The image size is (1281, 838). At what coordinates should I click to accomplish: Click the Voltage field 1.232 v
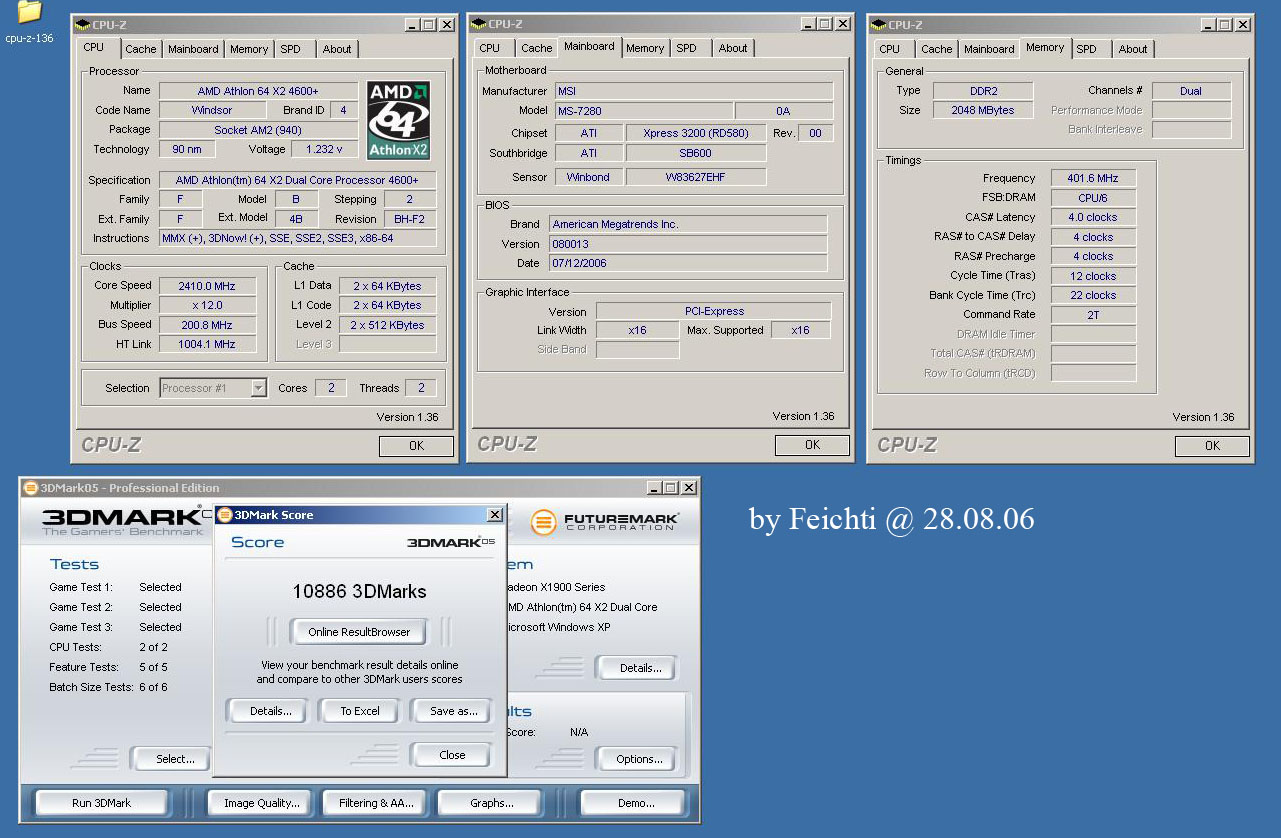pyautogui.click(x=324, y=149)
